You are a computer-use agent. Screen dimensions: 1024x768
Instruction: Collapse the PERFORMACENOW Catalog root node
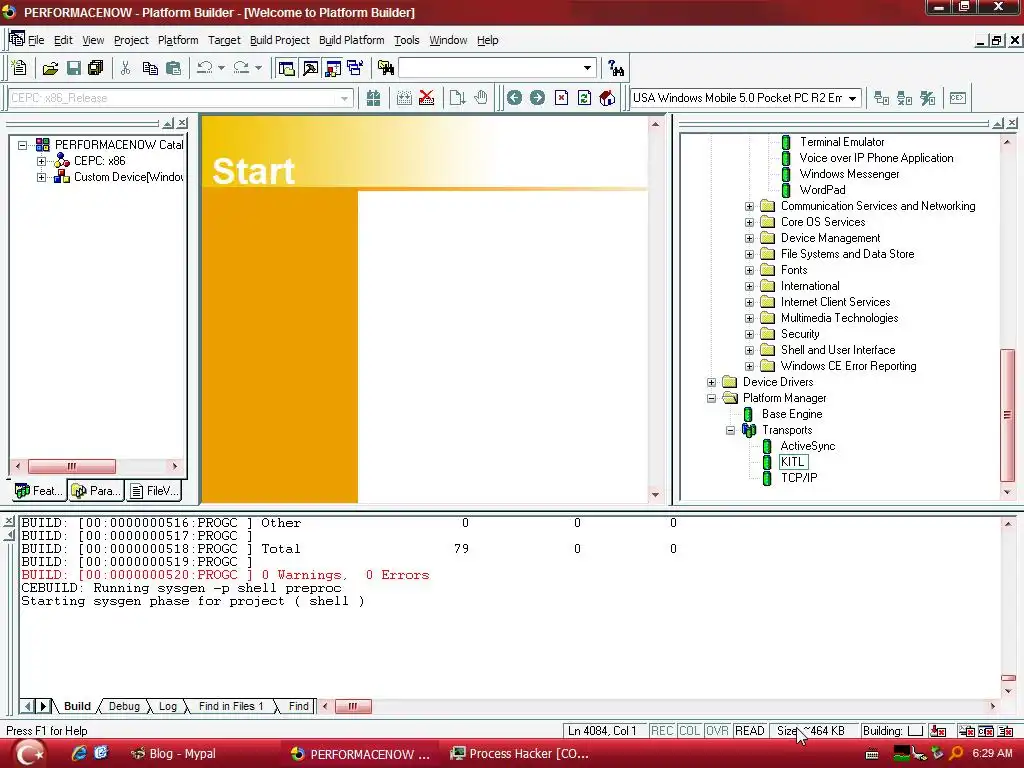(23, 145)
